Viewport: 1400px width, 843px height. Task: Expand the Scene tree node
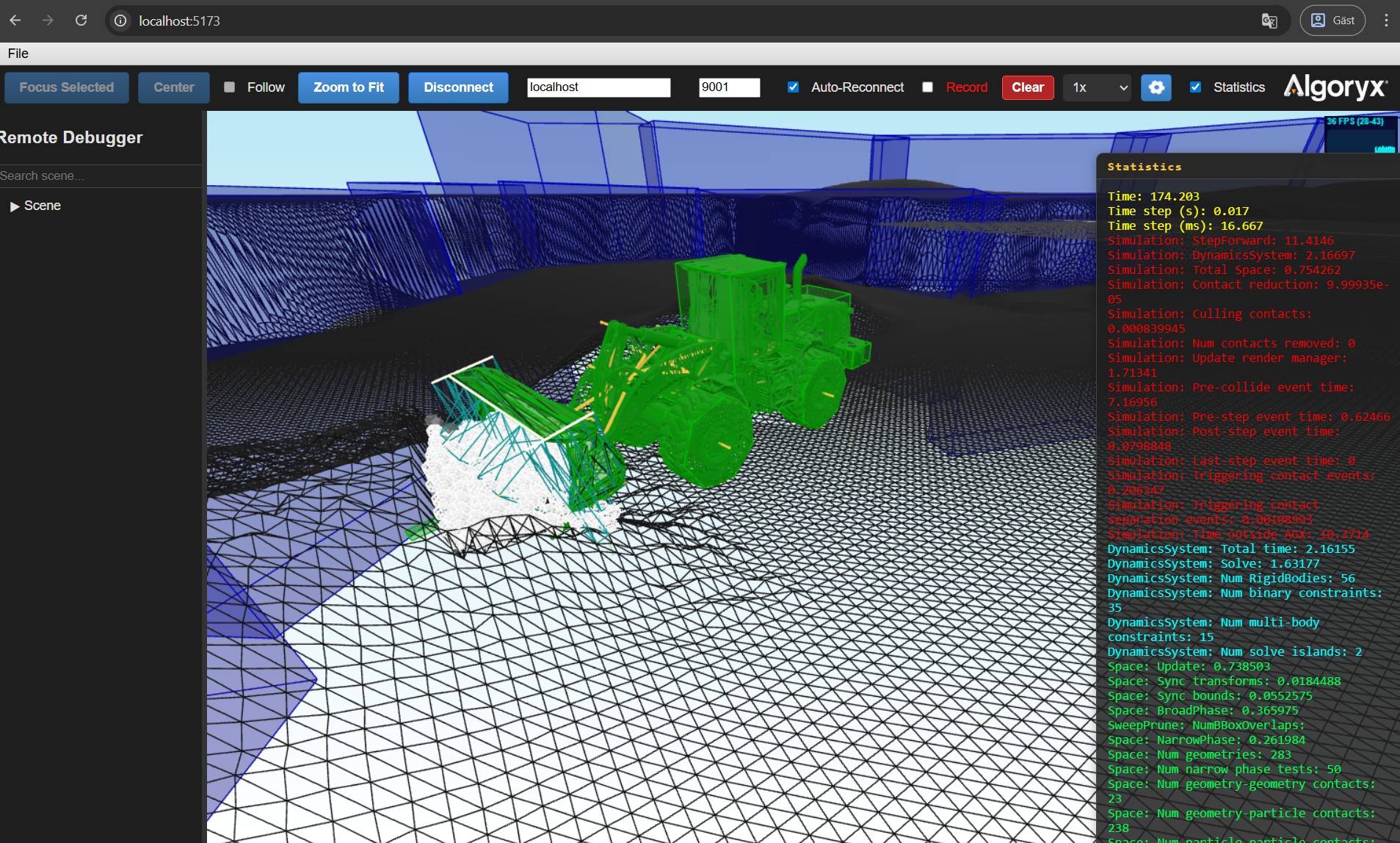[15, 206]
